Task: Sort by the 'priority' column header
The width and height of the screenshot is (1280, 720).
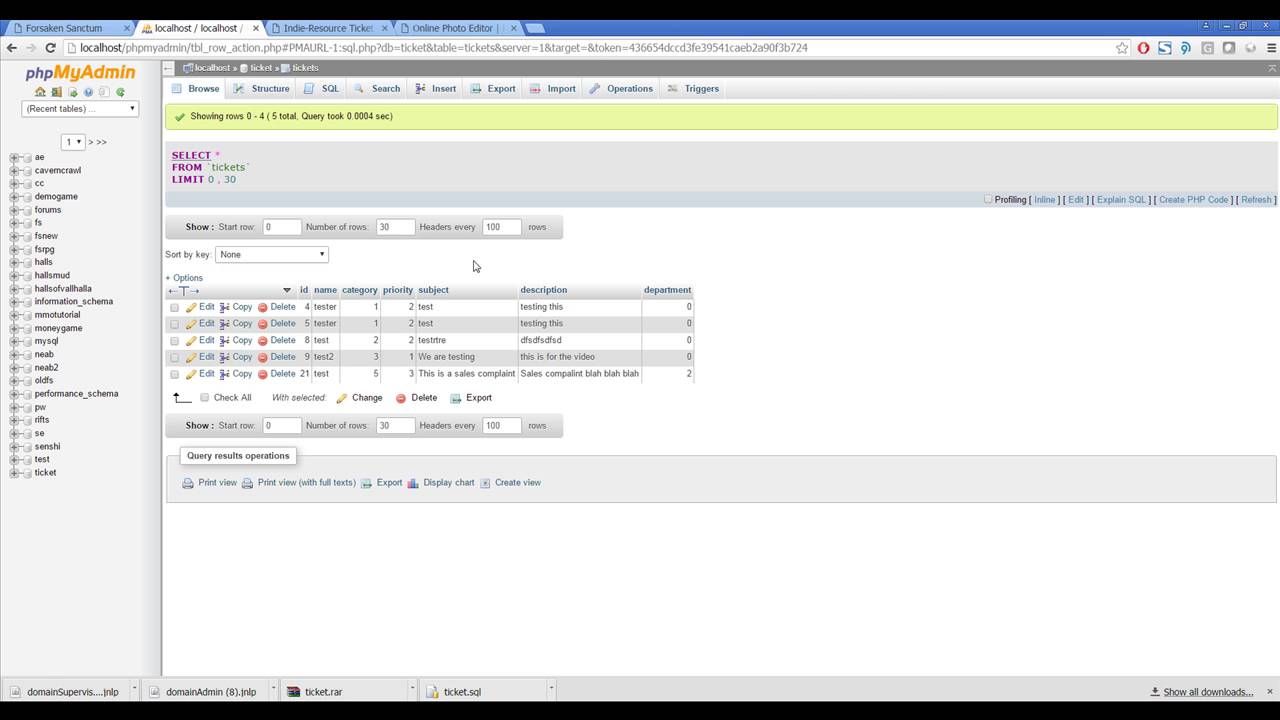Action: point(398,290)
